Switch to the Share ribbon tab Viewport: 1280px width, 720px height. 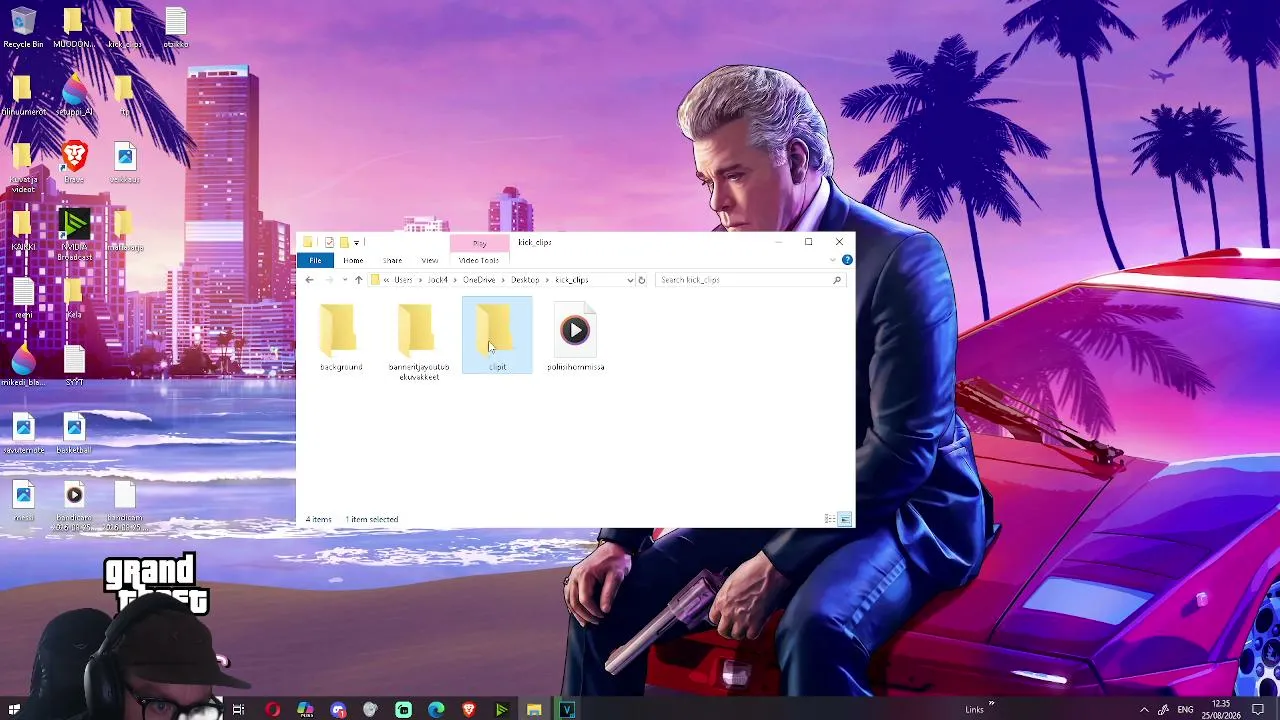click(x=392, y=260)
